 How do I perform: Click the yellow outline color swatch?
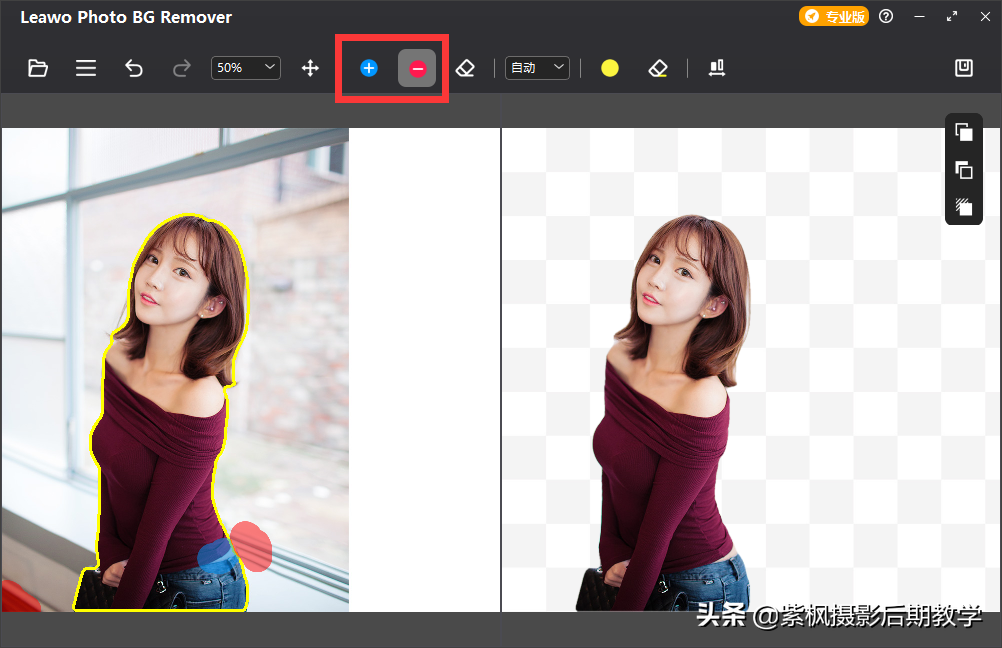tap(610, 68)
